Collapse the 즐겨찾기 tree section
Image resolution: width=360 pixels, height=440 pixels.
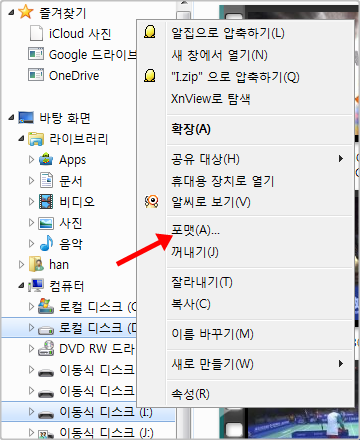tap(12, 13)
